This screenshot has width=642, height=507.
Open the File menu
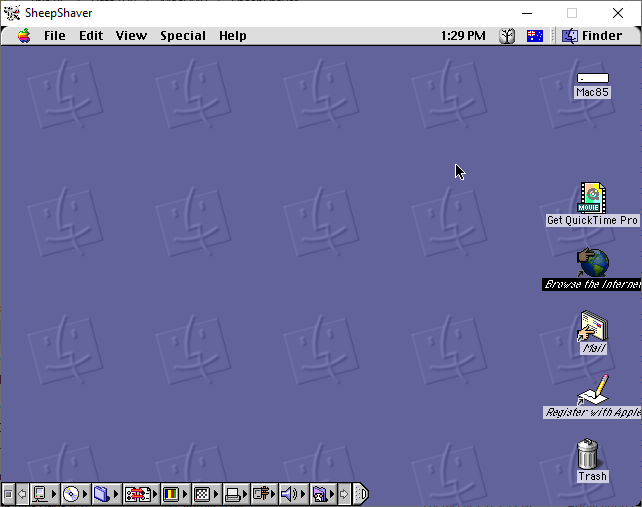pyautogui.click(x=54, y=36)
